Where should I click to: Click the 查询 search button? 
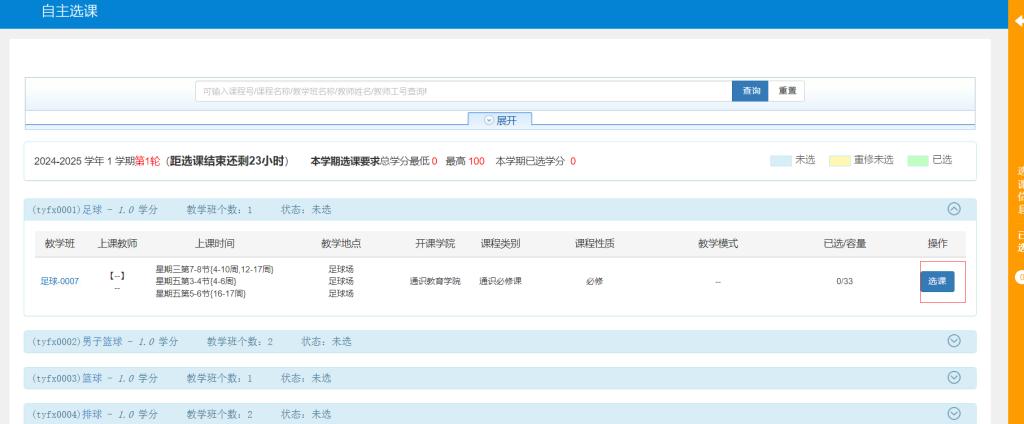(x=750, y=91)
